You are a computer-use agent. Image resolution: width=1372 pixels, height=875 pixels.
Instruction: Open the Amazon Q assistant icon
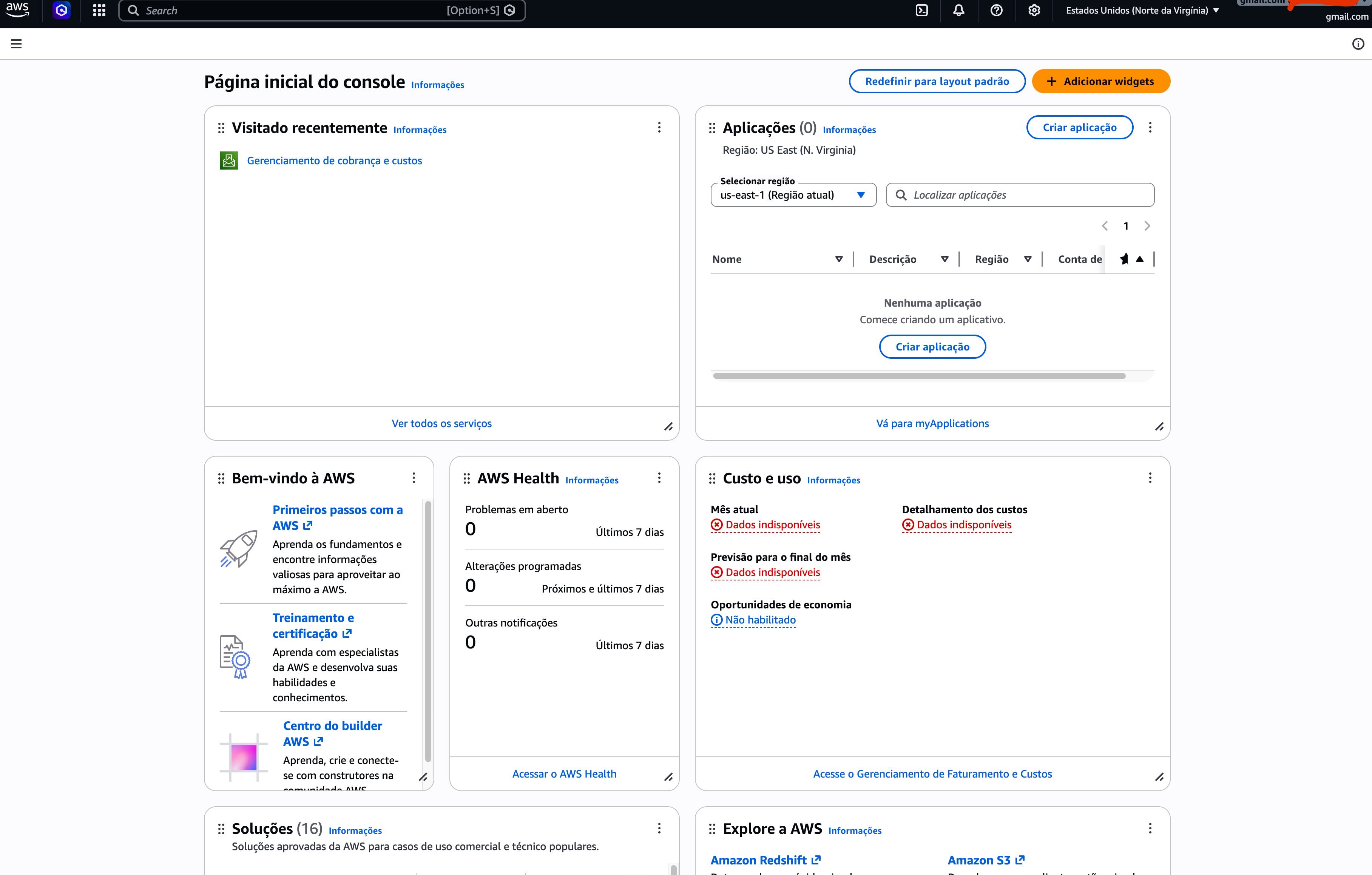click(62, 10)
